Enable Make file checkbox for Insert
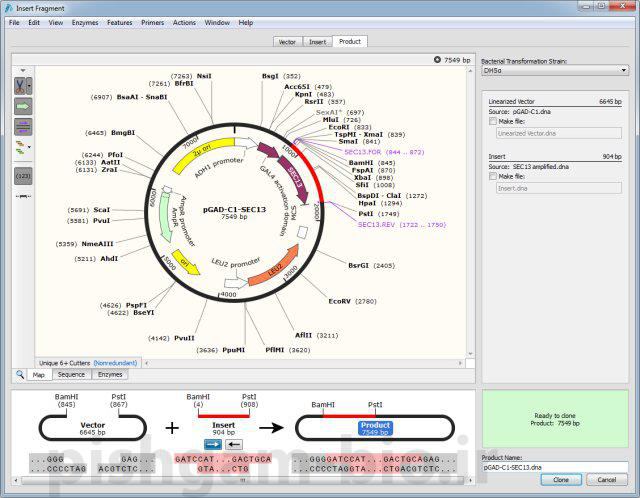The image size is (640, 498). point(493,176)
